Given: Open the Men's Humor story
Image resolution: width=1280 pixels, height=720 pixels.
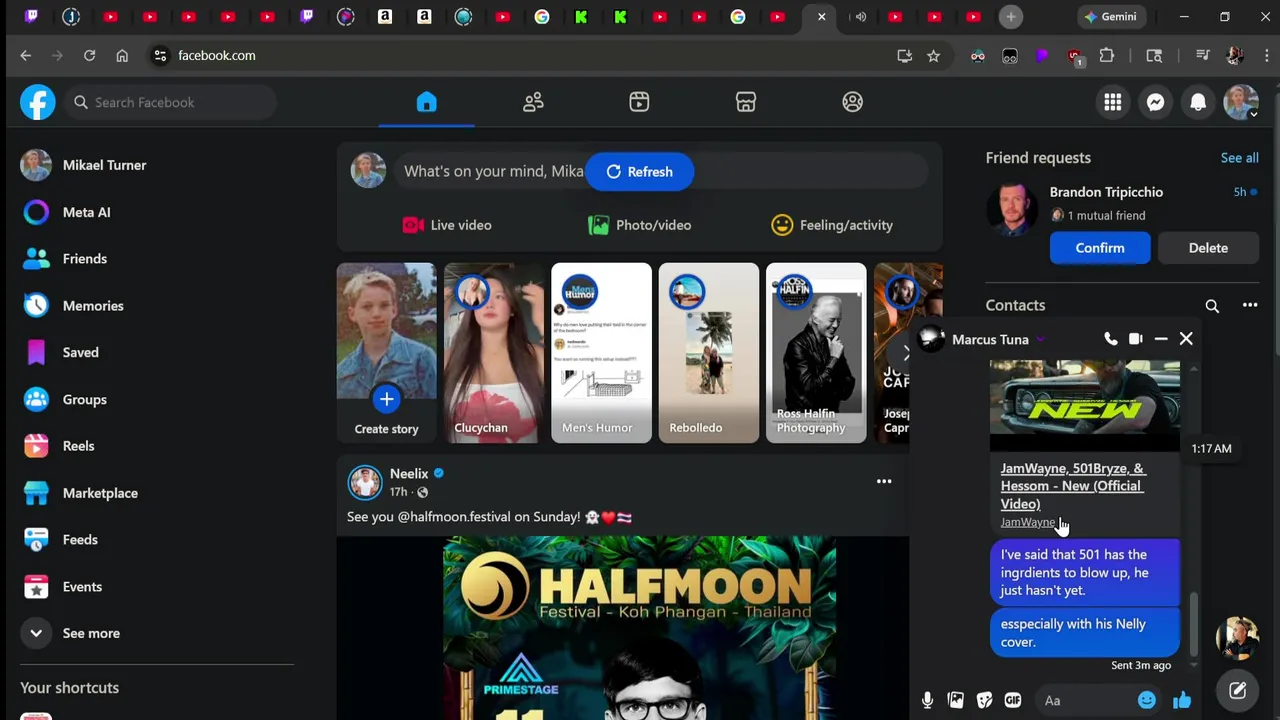Looking at the screenshot, I should click(x=601, y=352).
